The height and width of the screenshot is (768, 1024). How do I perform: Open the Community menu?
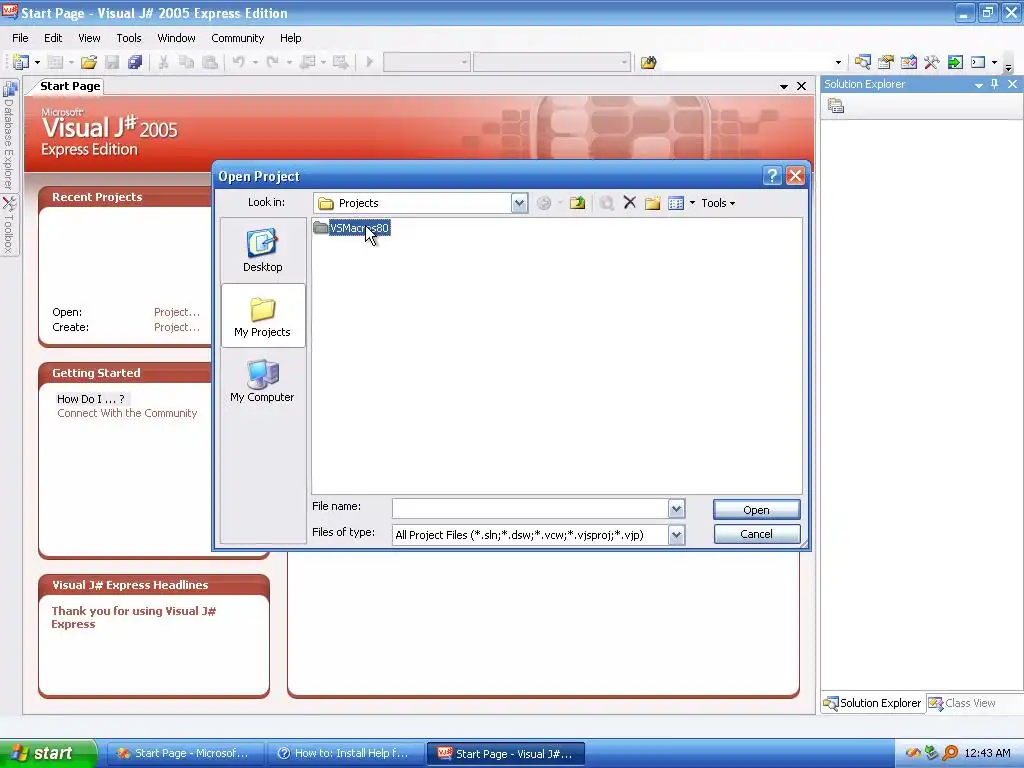point(237,38)
